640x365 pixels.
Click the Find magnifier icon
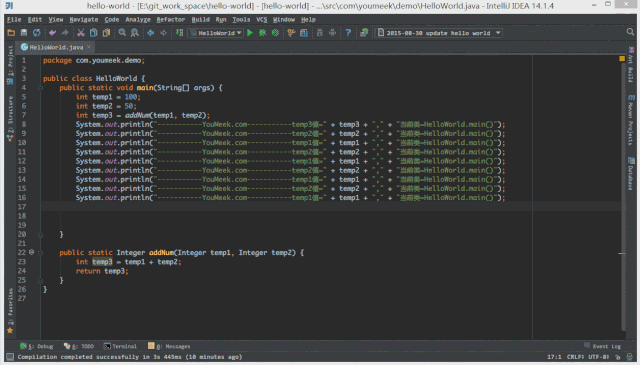[x=122, y=33]
